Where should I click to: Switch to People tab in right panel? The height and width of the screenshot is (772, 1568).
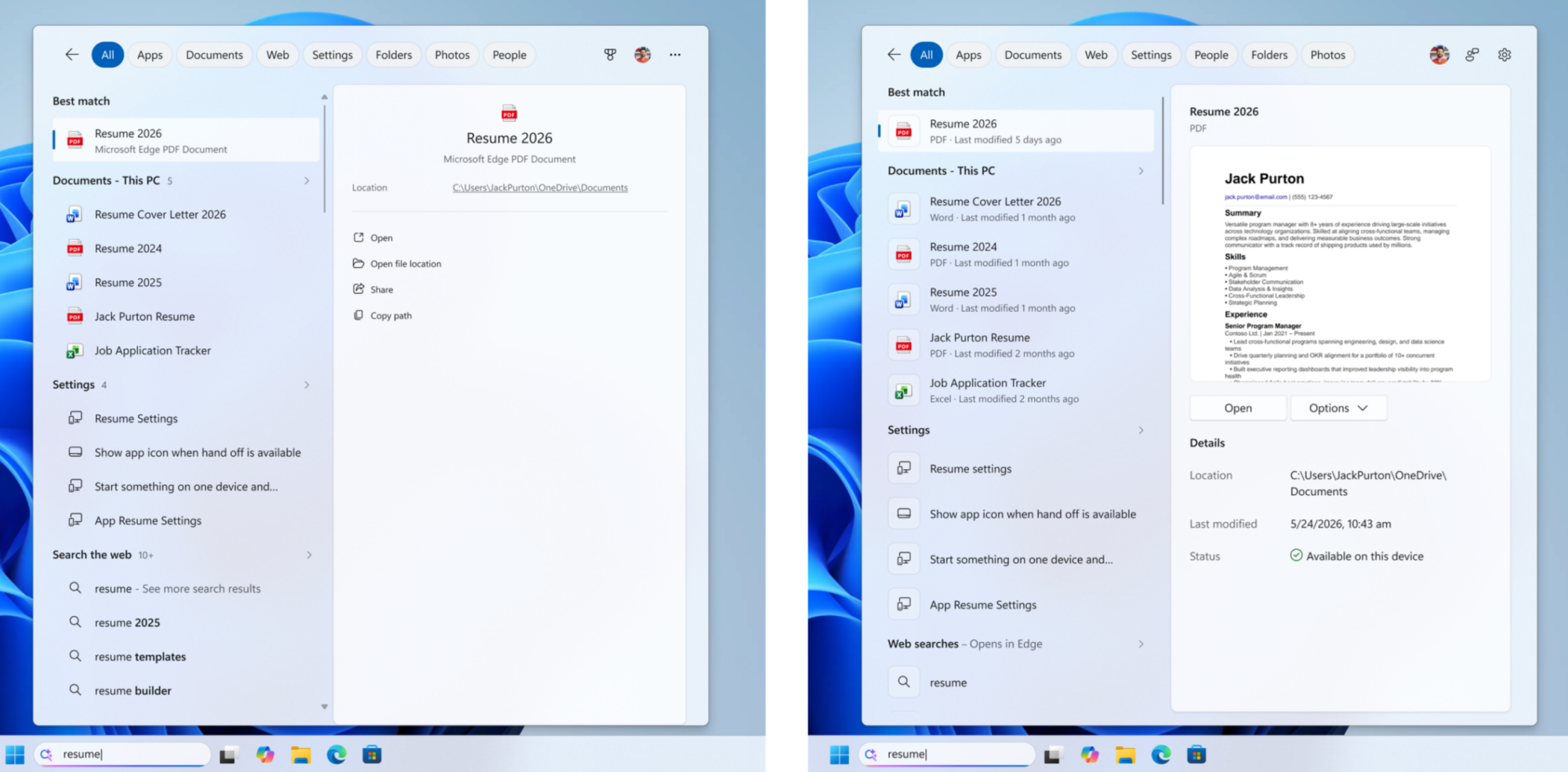pos(1211,55)
